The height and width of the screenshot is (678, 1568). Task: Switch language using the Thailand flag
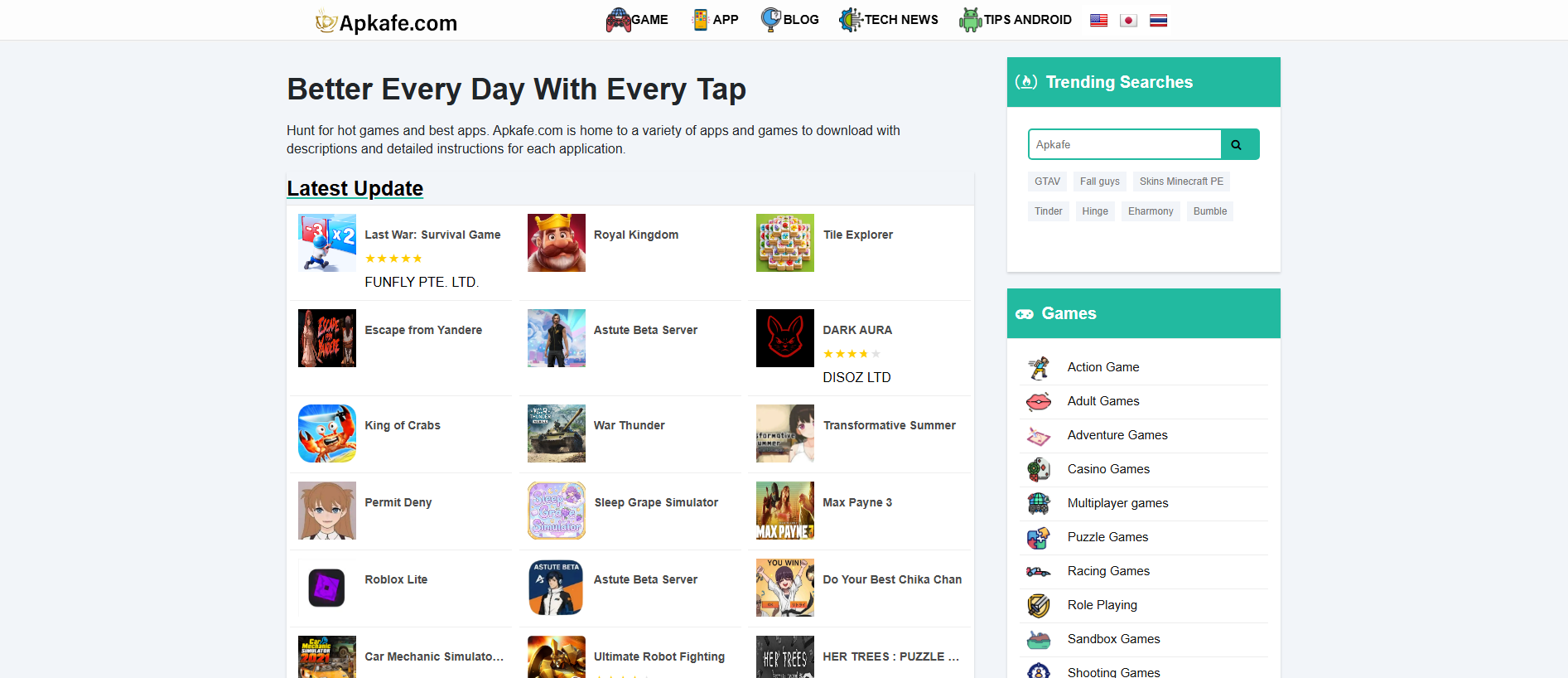pyautogui.click(x=1158, y=21)
